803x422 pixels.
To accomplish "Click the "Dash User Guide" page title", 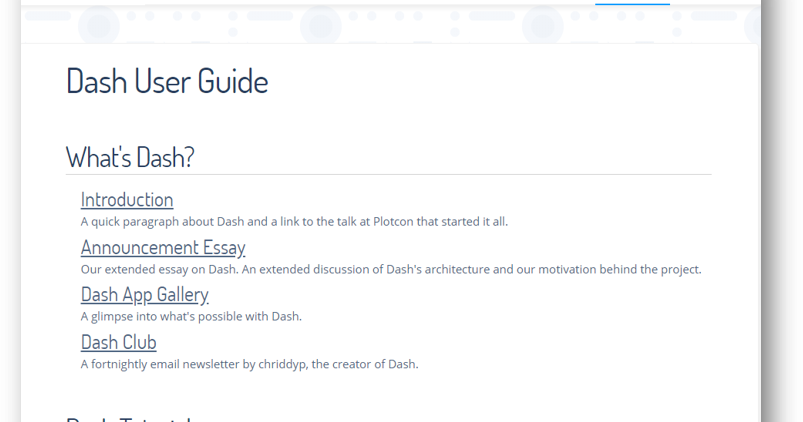I will (167, 81).
